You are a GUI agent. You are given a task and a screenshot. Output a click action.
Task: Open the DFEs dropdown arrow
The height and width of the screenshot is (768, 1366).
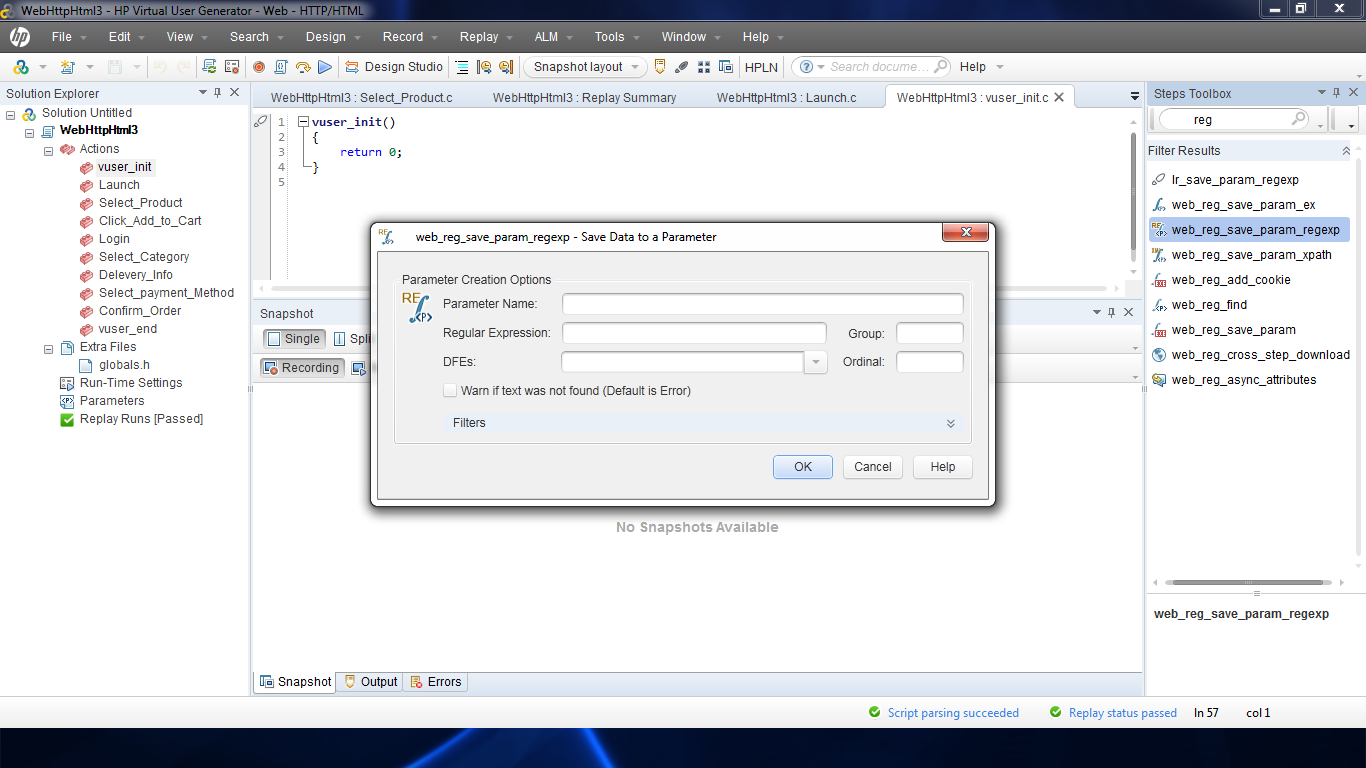[x=816, y=362]
